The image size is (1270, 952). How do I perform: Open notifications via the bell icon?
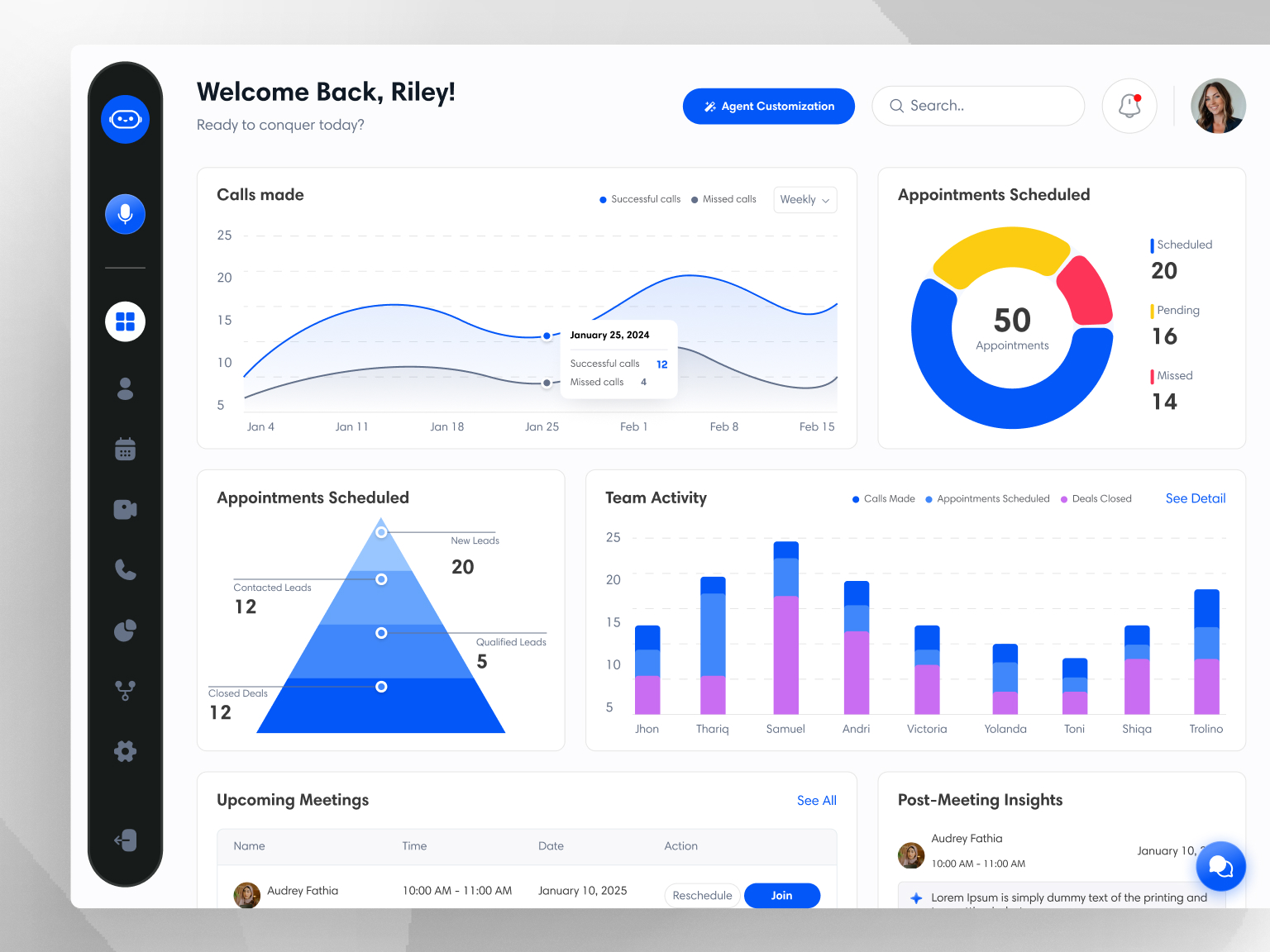click(x=1129, y=106)
